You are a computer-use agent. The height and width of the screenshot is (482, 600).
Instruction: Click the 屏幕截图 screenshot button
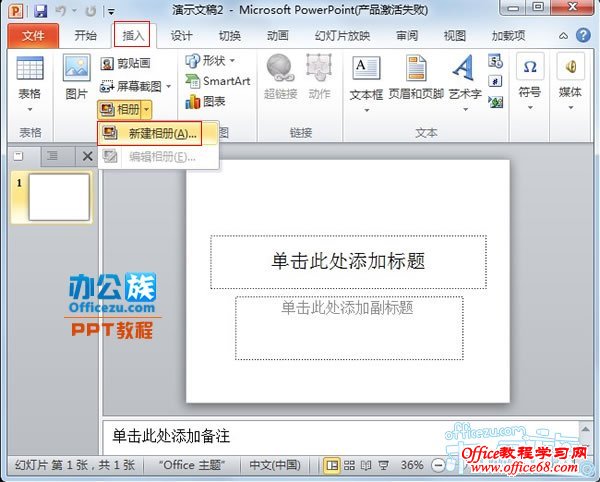pos(131,86)
